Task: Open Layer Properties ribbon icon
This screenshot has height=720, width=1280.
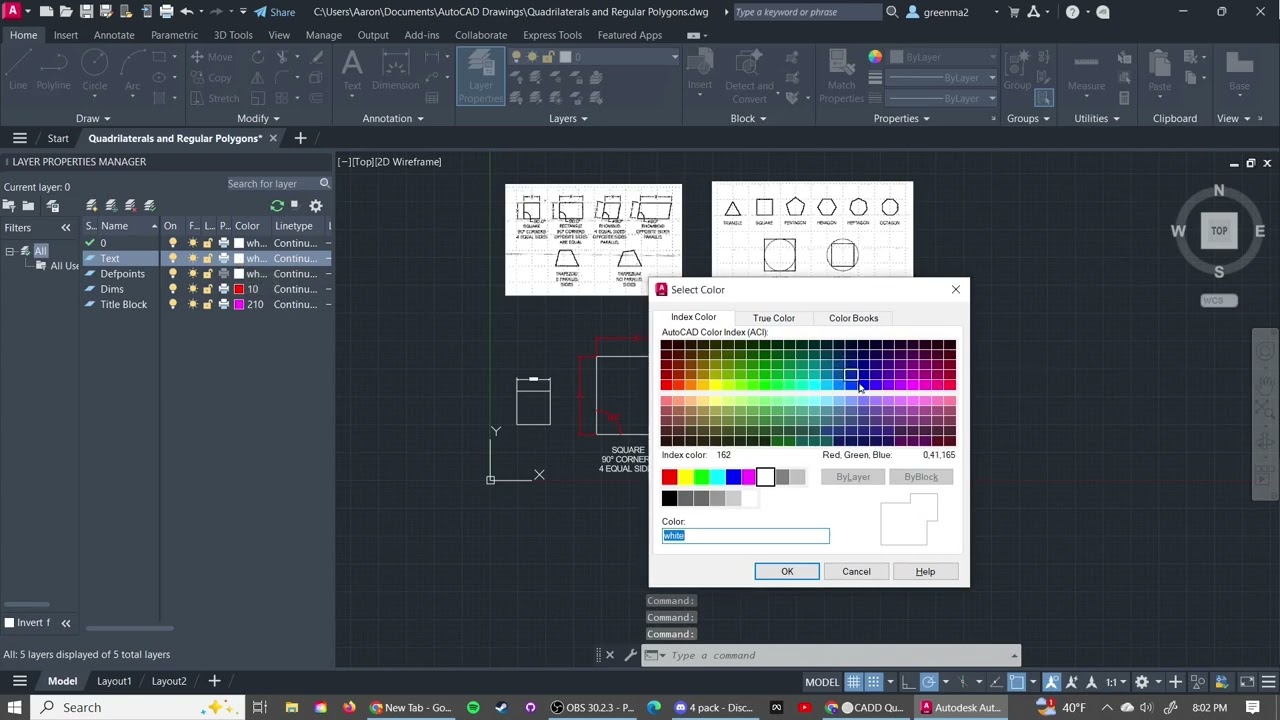Action: (x=481, y=76)
